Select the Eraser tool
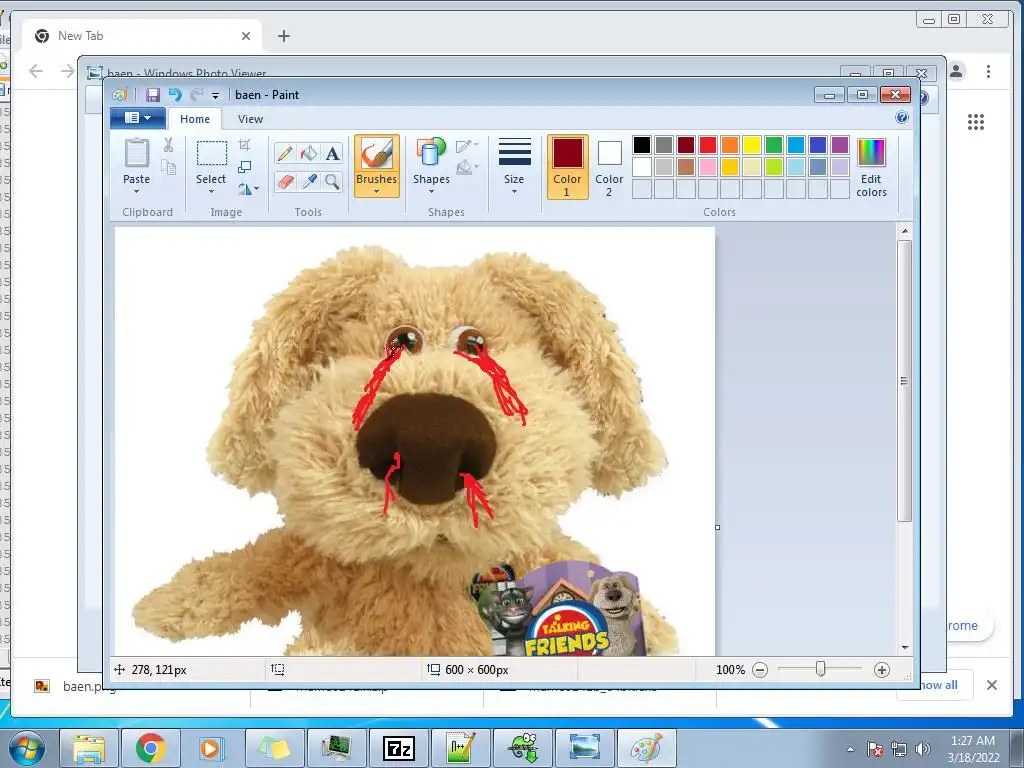The image size is (1024, 768). click(285, 181)
